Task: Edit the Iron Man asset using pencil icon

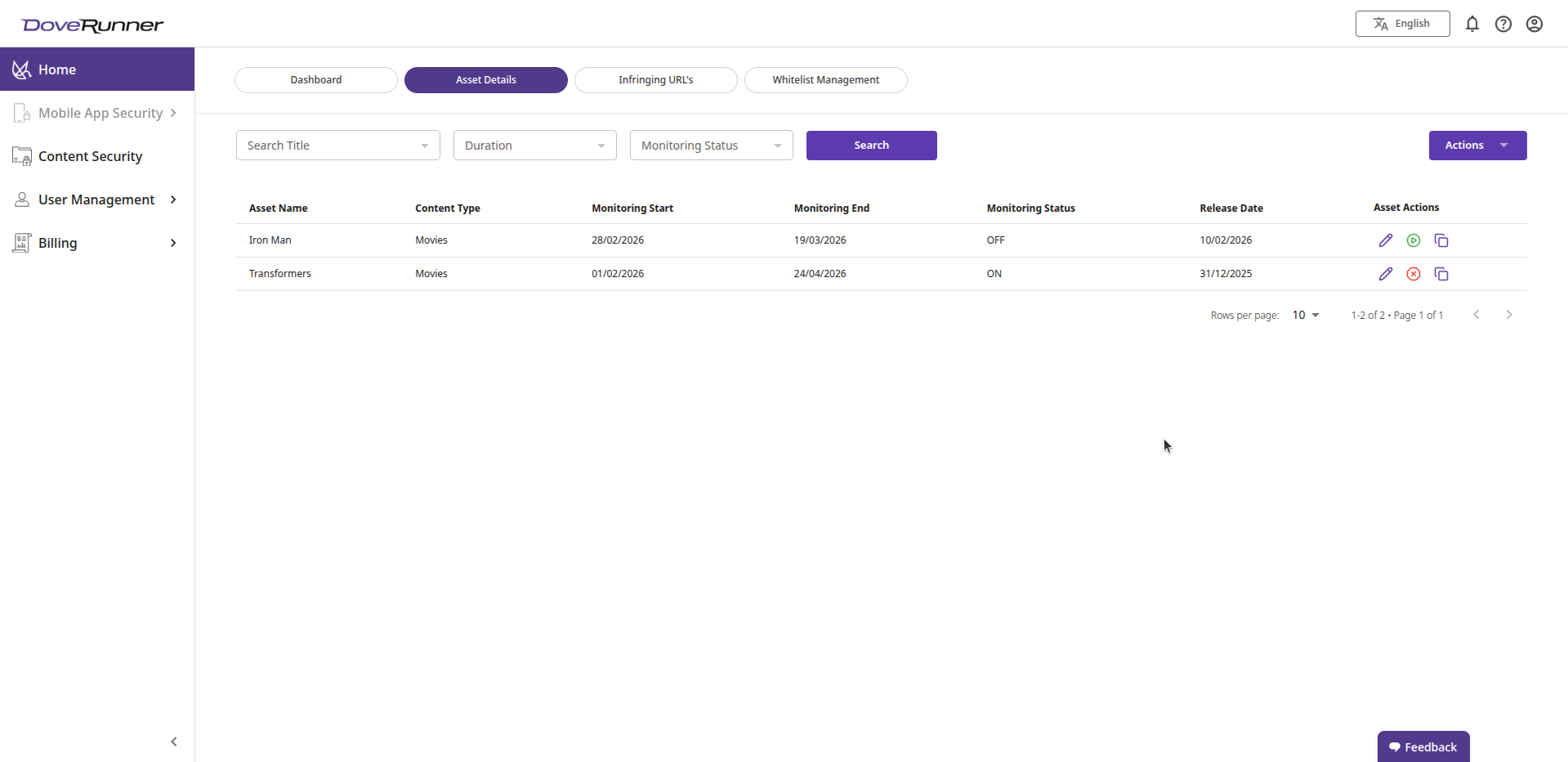Action: (1386, 240)
